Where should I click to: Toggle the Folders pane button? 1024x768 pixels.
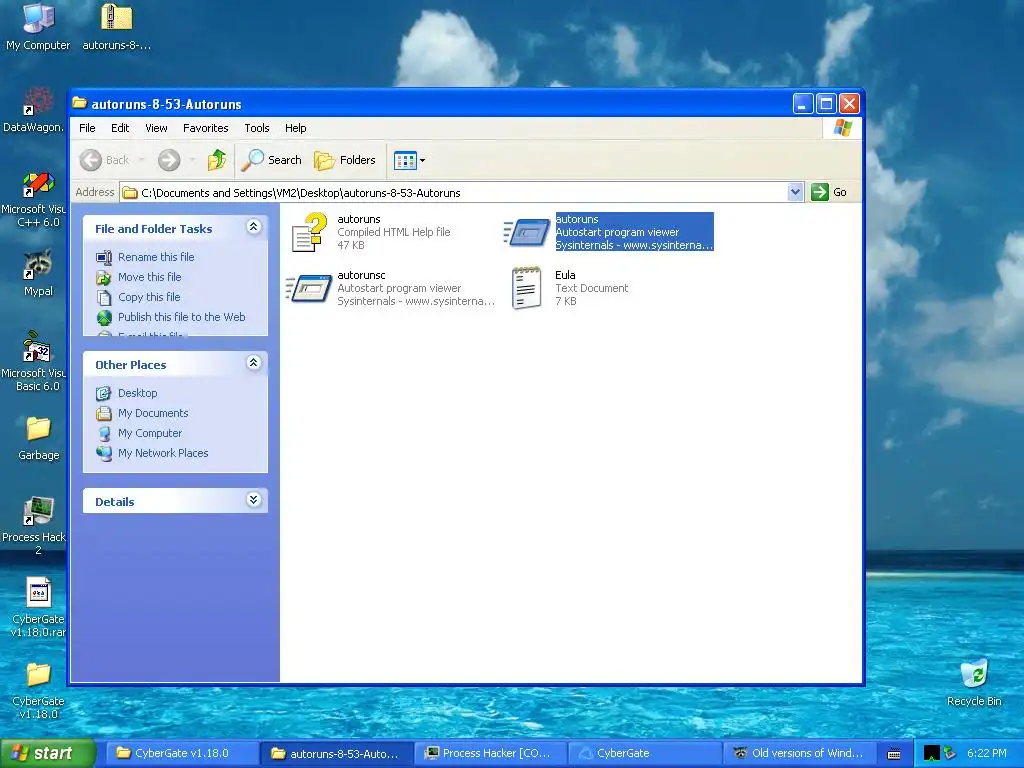[x=345, y=160]
